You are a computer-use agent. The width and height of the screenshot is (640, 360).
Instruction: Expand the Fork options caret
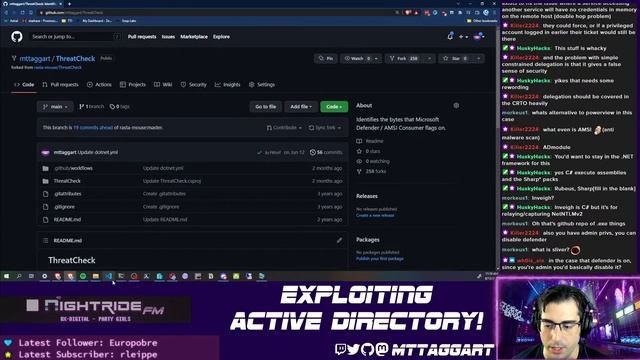[429, 58]
